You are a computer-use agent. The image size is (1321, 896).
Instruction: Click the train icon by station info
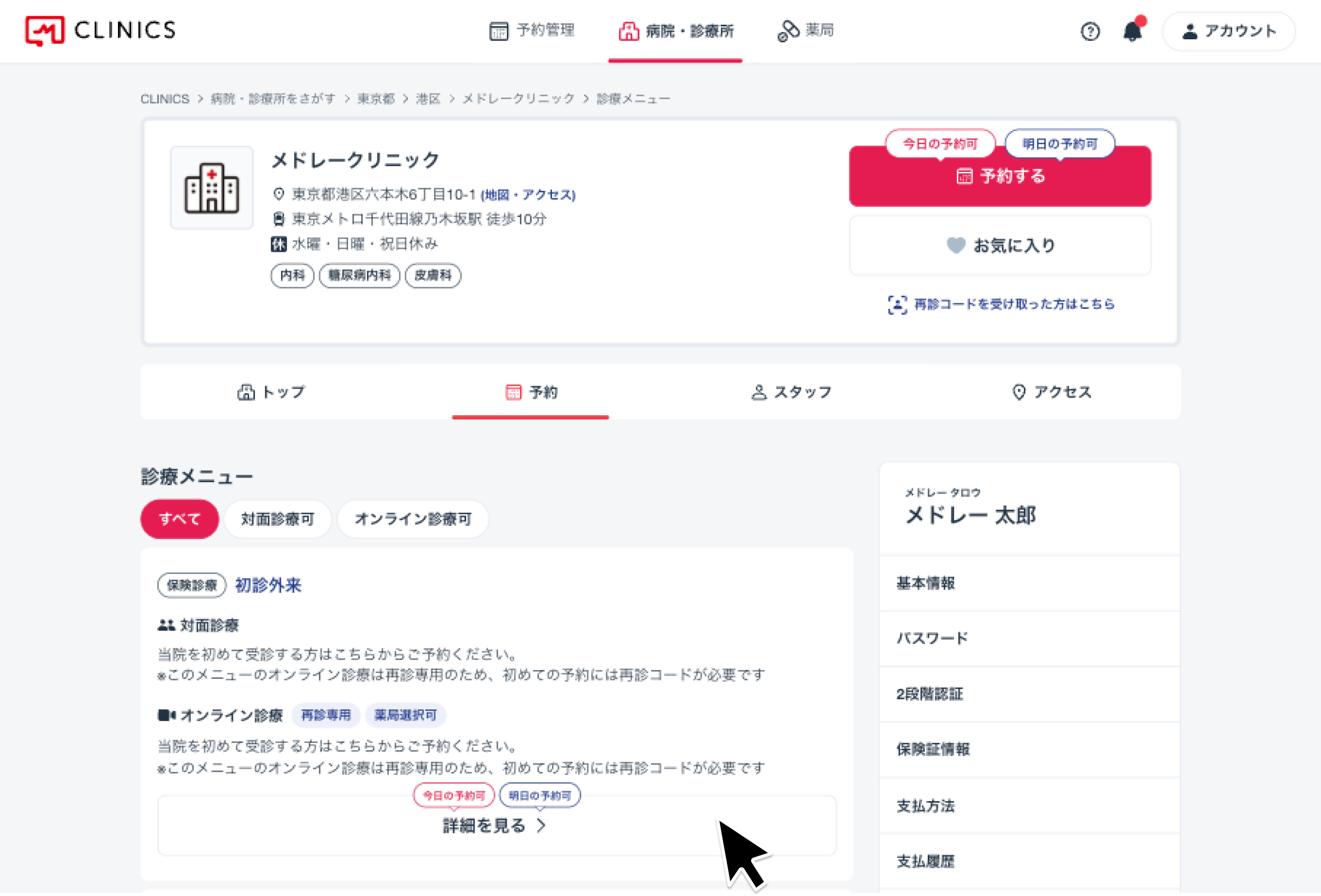(x=278, y=219)
